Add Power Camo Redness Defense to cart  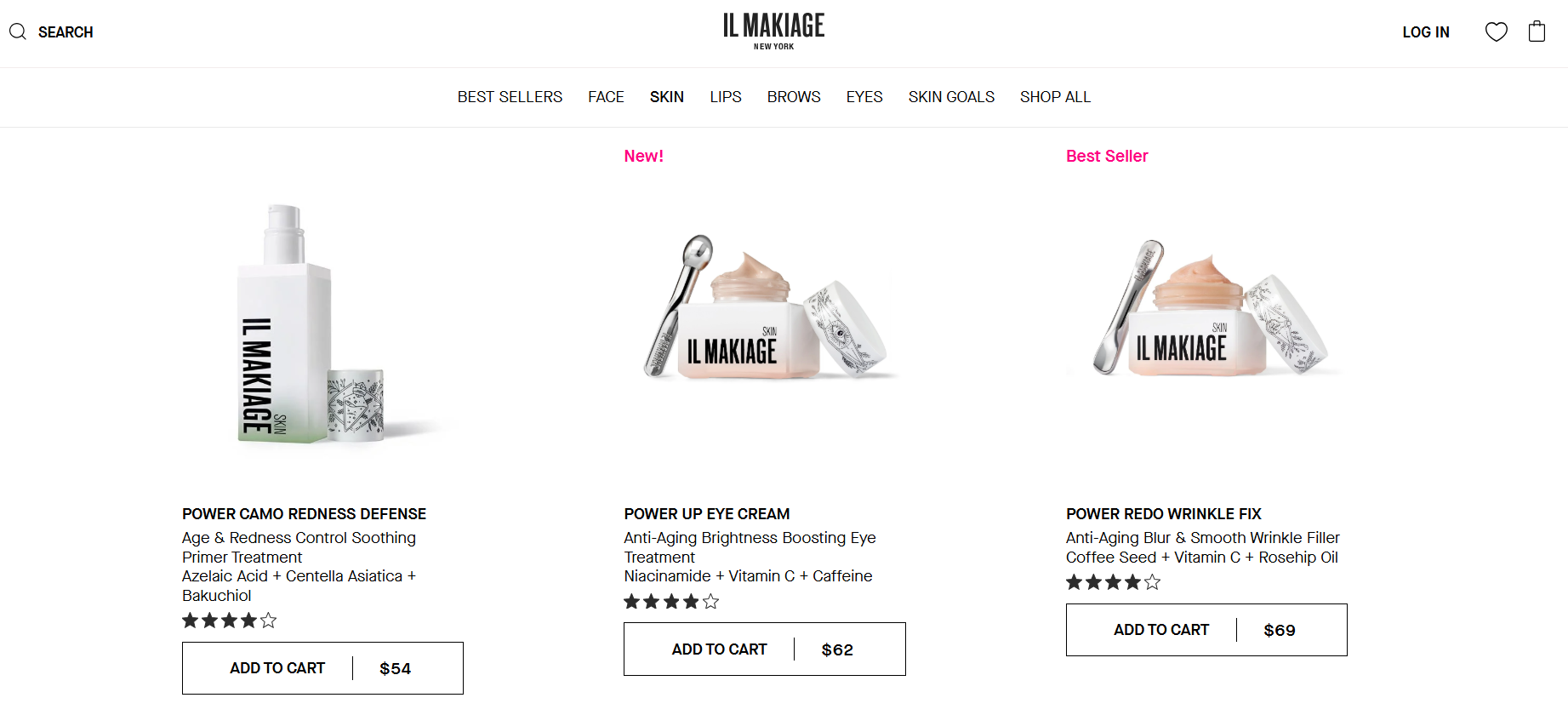276,667
